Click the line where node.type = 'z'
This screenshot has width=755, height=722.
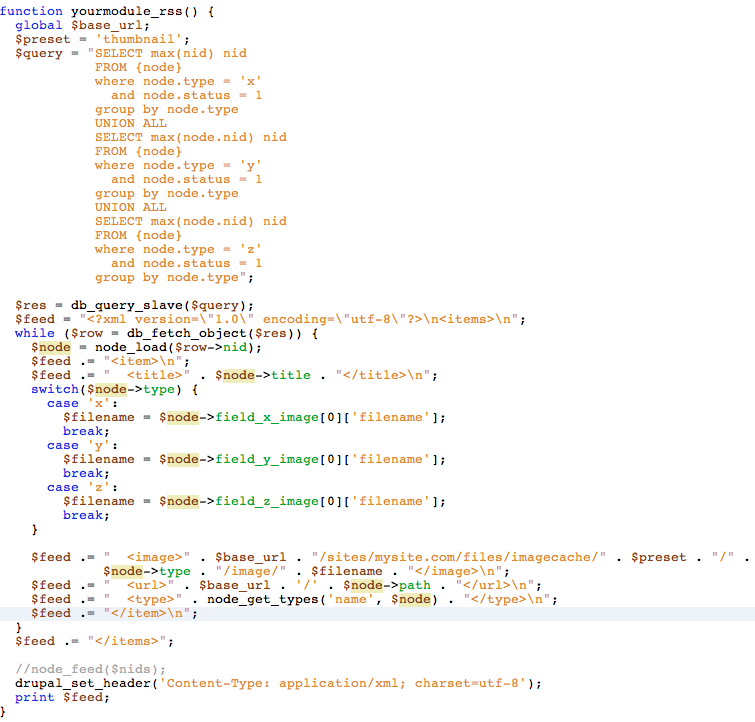click(178, 249)
